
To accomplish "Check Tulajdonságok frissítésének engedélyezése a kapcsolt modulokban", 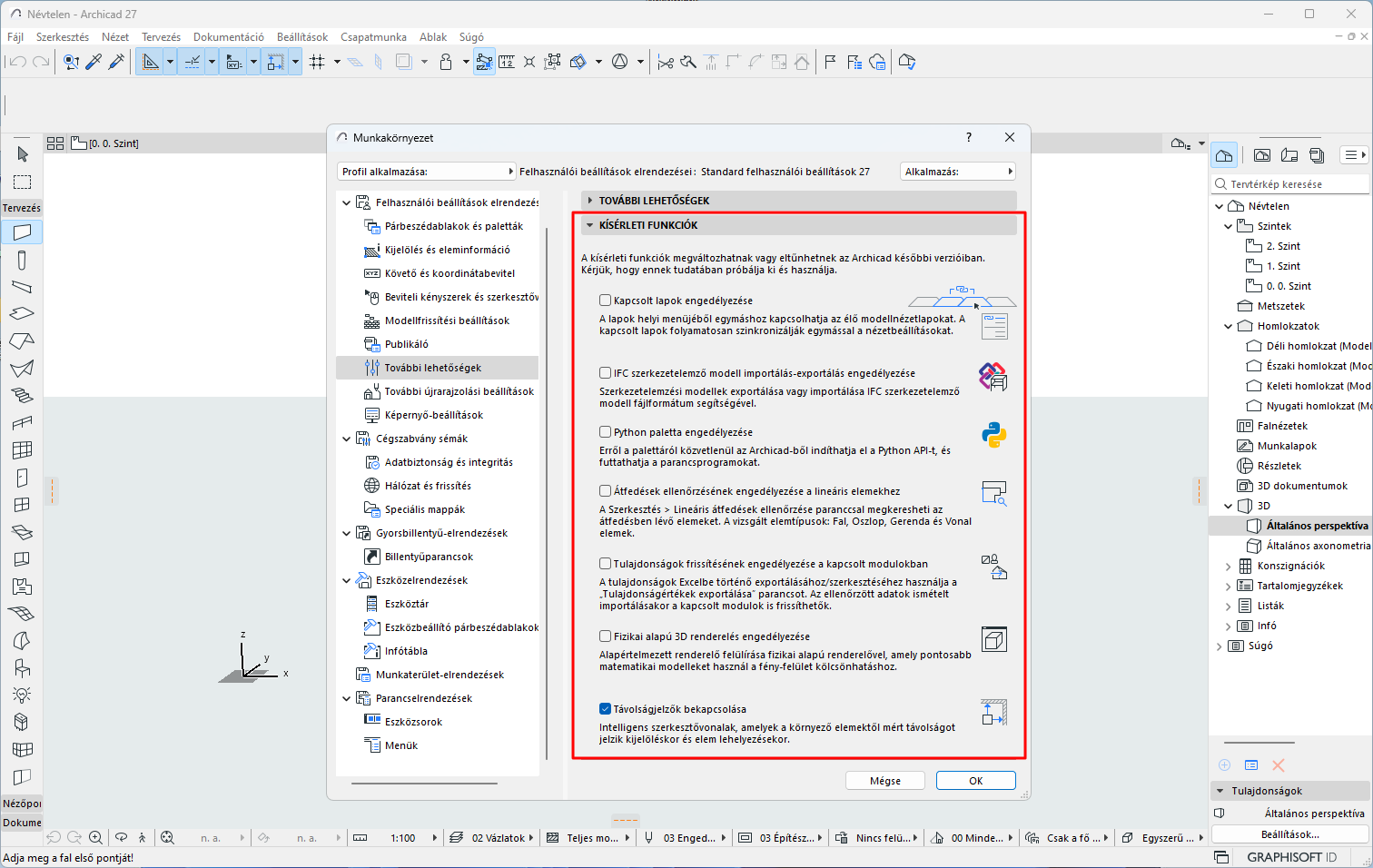I will [605, 563].
